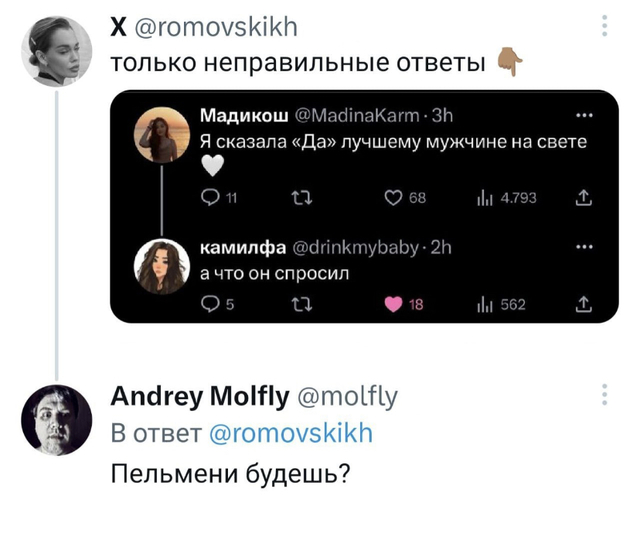Open the three-dot menu on romovskikh's post
The height and width of the screenshot is (547, 640).
click(x=605, y=26)
